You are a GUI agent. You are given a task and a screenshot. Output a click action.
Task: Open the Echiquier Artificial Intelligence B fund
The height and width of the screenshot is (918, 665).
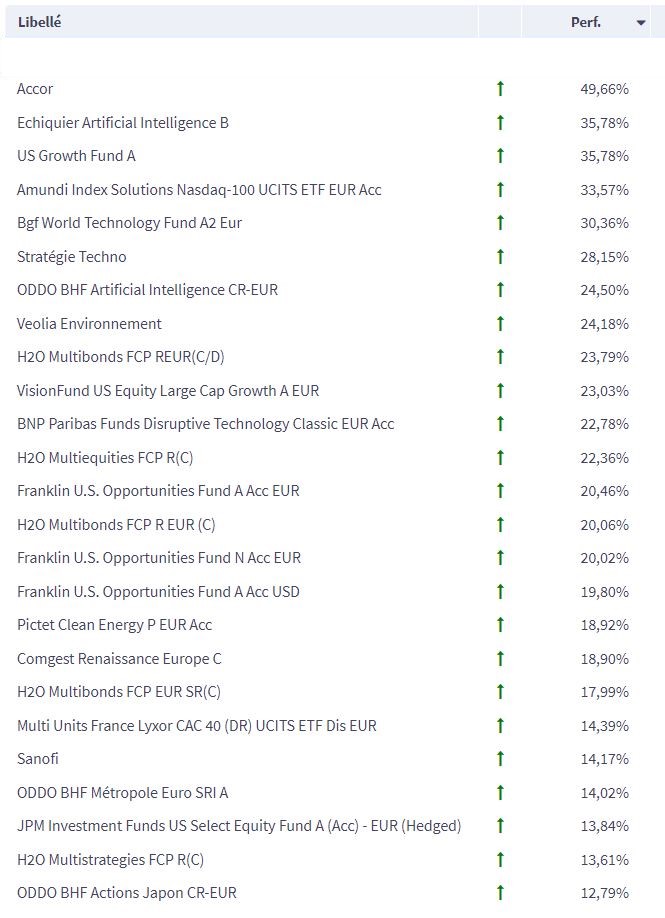(x=123, y=123)
